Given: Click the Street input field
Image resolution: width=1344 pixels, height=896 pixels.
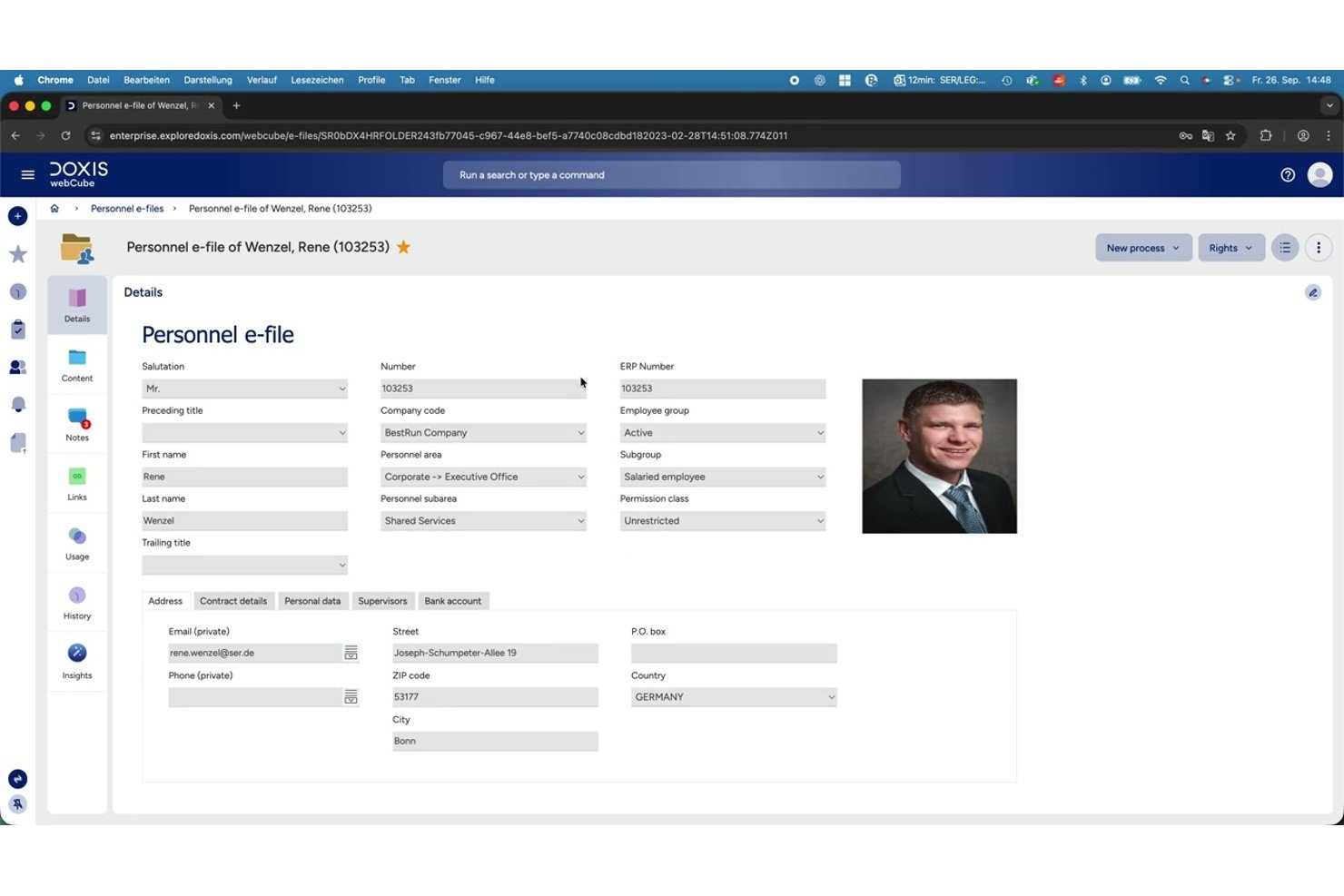Looking at the screenshot, I should pos(495,653).
